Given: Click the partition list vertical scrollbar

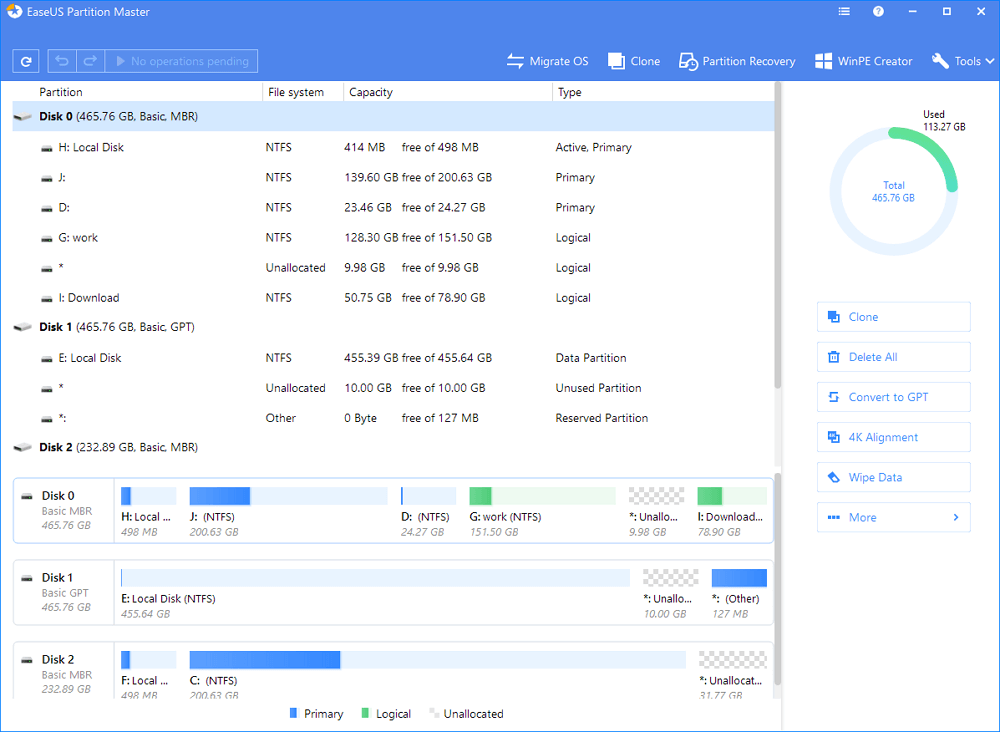Looking at the screenshot, I should tap(777, 236).
